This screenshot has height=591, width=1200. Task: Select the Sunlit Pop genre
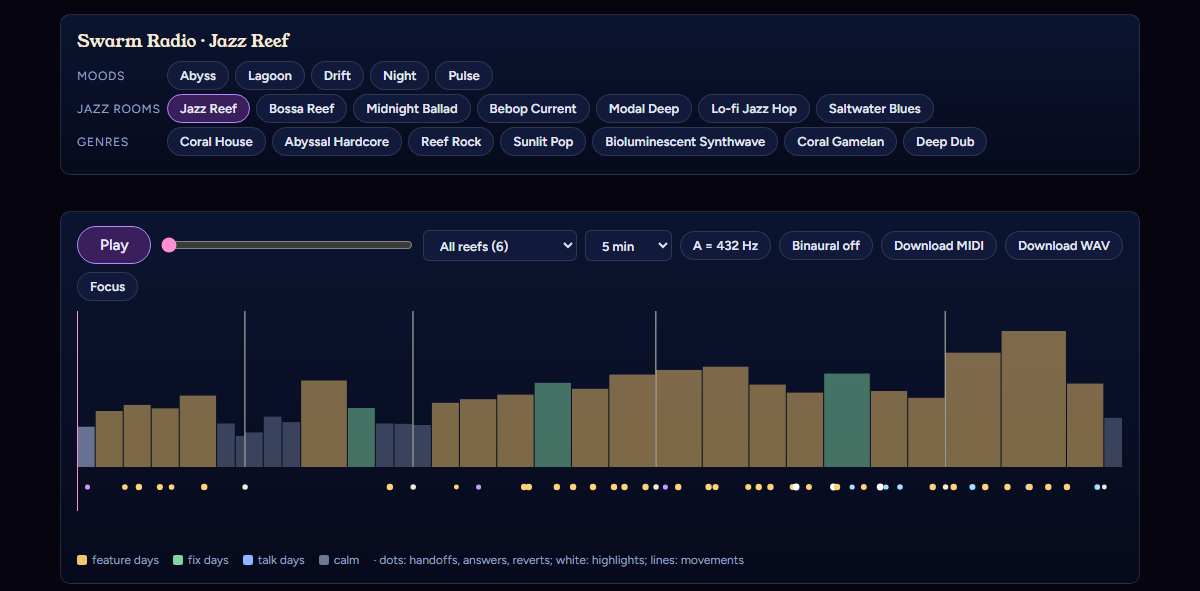[x=543, y=142]
